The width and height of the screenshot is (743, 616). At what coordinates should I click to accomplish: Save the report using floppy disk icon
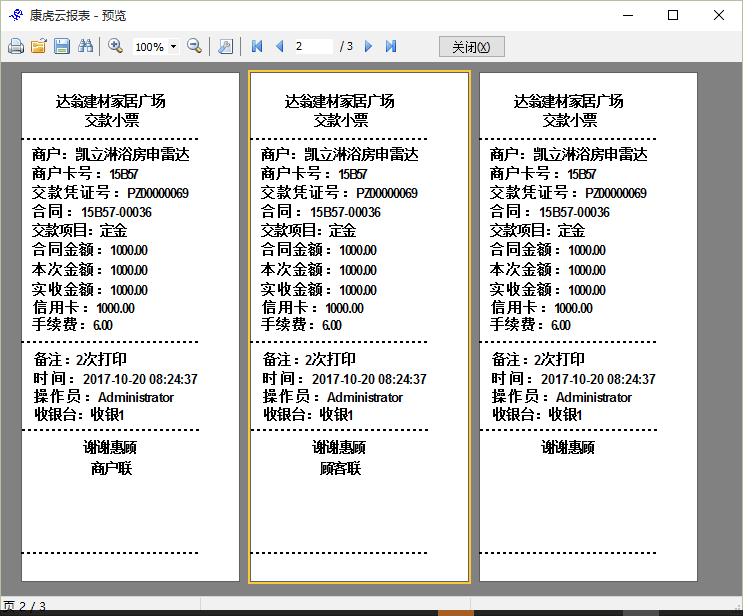tap(62, 47)
